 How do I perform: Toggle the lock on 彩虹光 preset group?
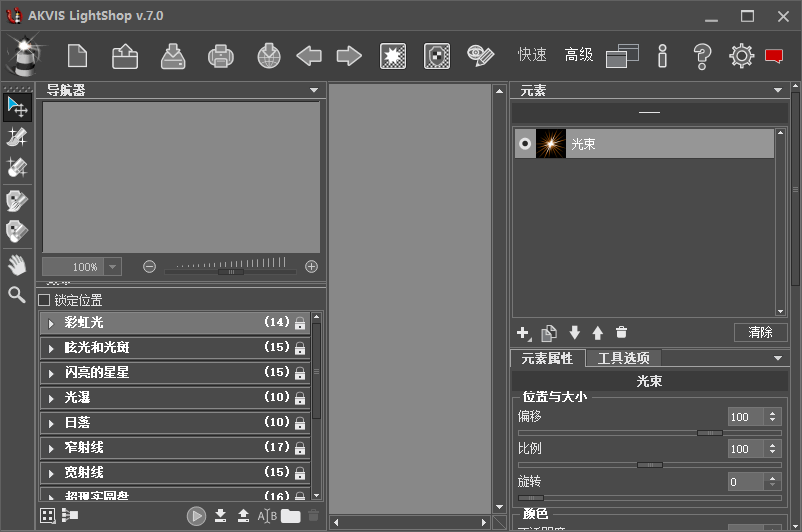[x=300, y=323]
